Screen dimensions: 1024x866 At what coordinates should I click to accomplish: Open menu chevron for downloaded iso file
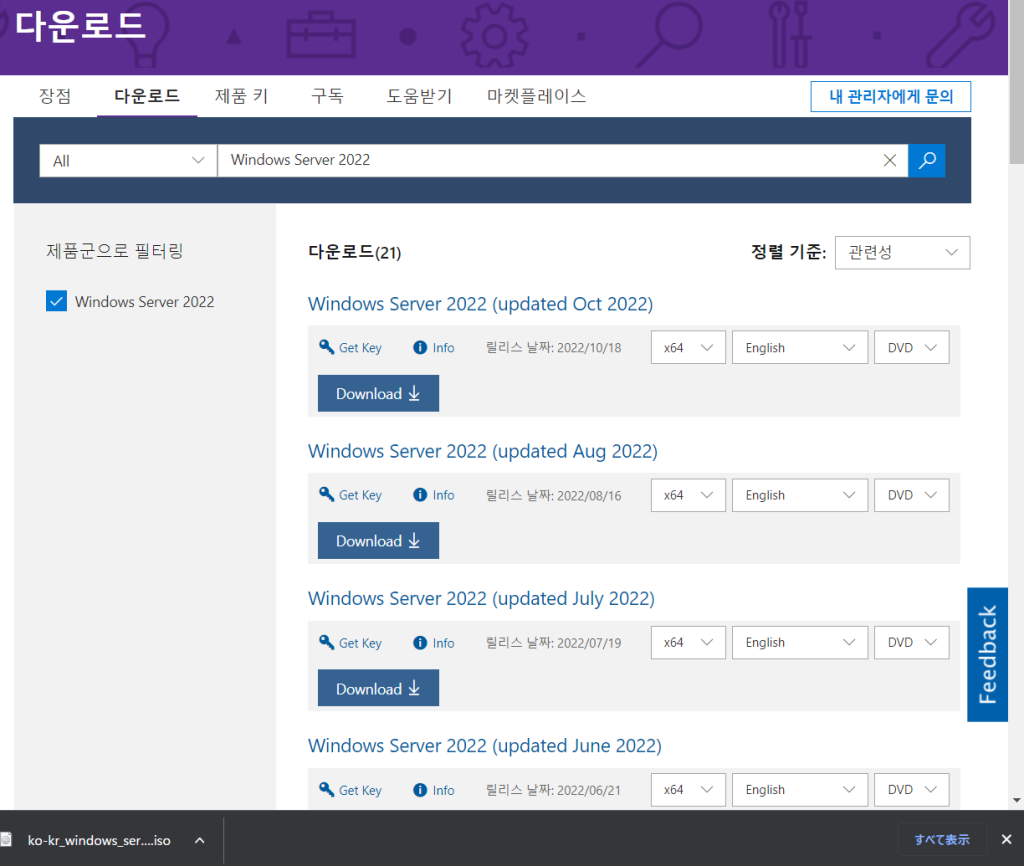click(x=199, y=840)
